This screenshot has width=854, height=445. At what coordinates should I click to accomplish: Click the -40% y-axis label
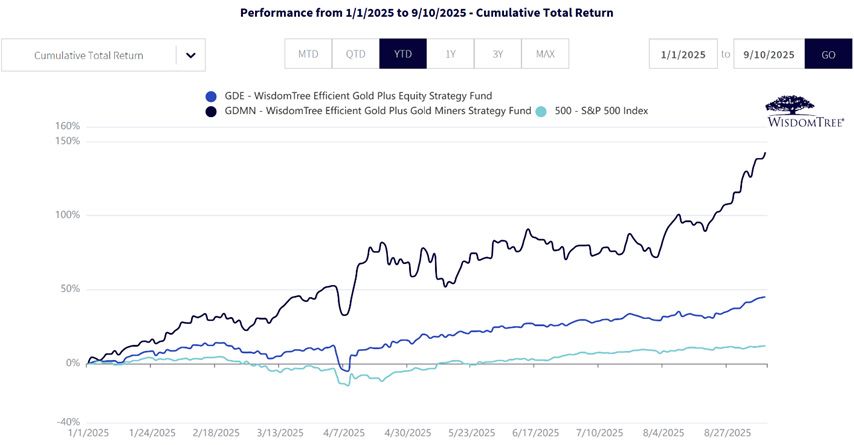68,422
